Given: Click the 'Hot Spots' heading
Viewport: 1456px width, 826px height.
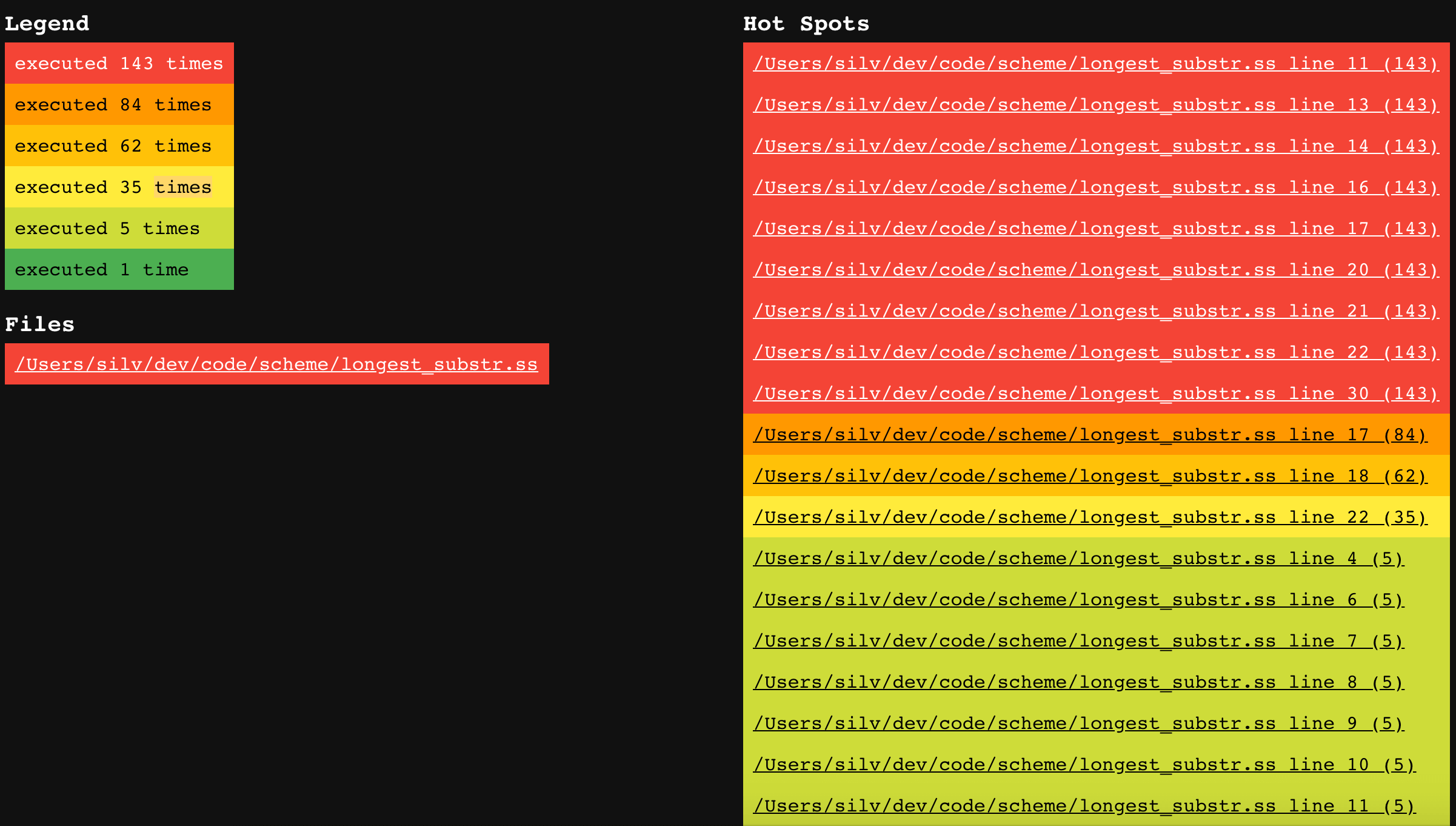Looking at the screenshot, I should pyautogui.click(x=806, y=24).
